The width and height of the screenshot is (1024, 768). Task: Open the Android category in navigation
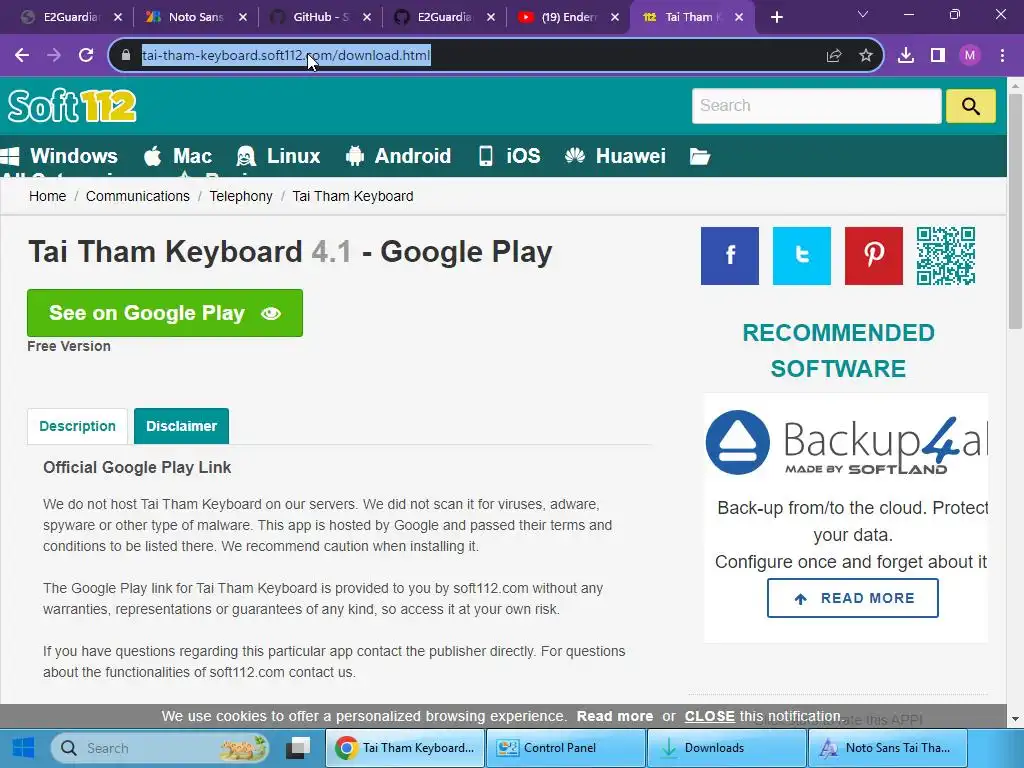tap(398, 156)
